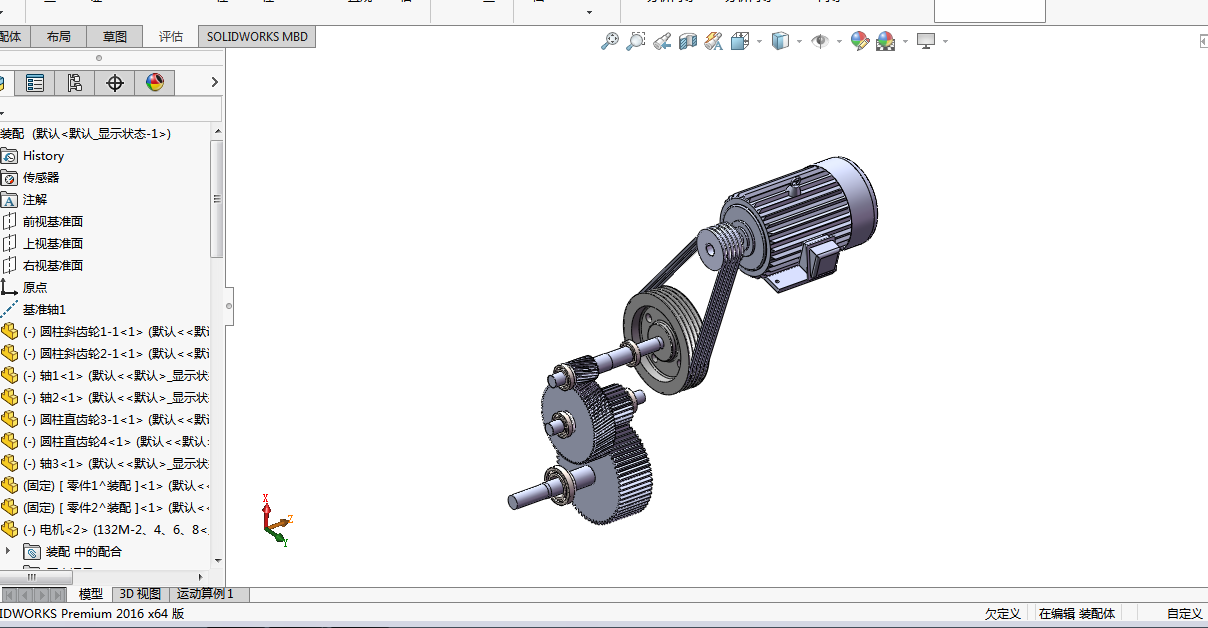The image size is (1208, 628).
Task: Collapse the feature manager panel handle
Action: [x=229, y=305]
